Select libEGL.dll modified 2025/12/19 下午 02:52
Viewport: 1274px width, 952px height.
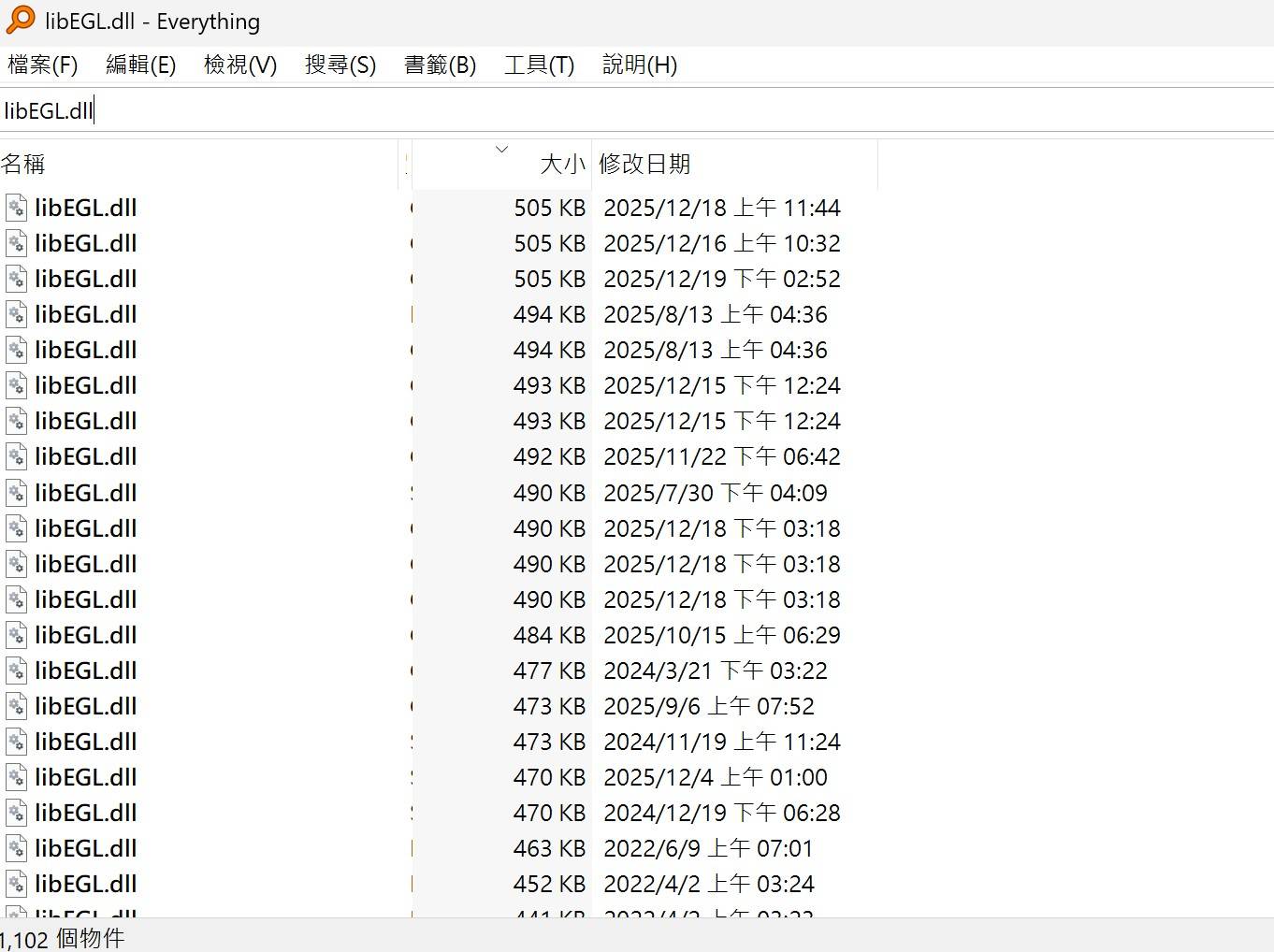click(86, 279)
